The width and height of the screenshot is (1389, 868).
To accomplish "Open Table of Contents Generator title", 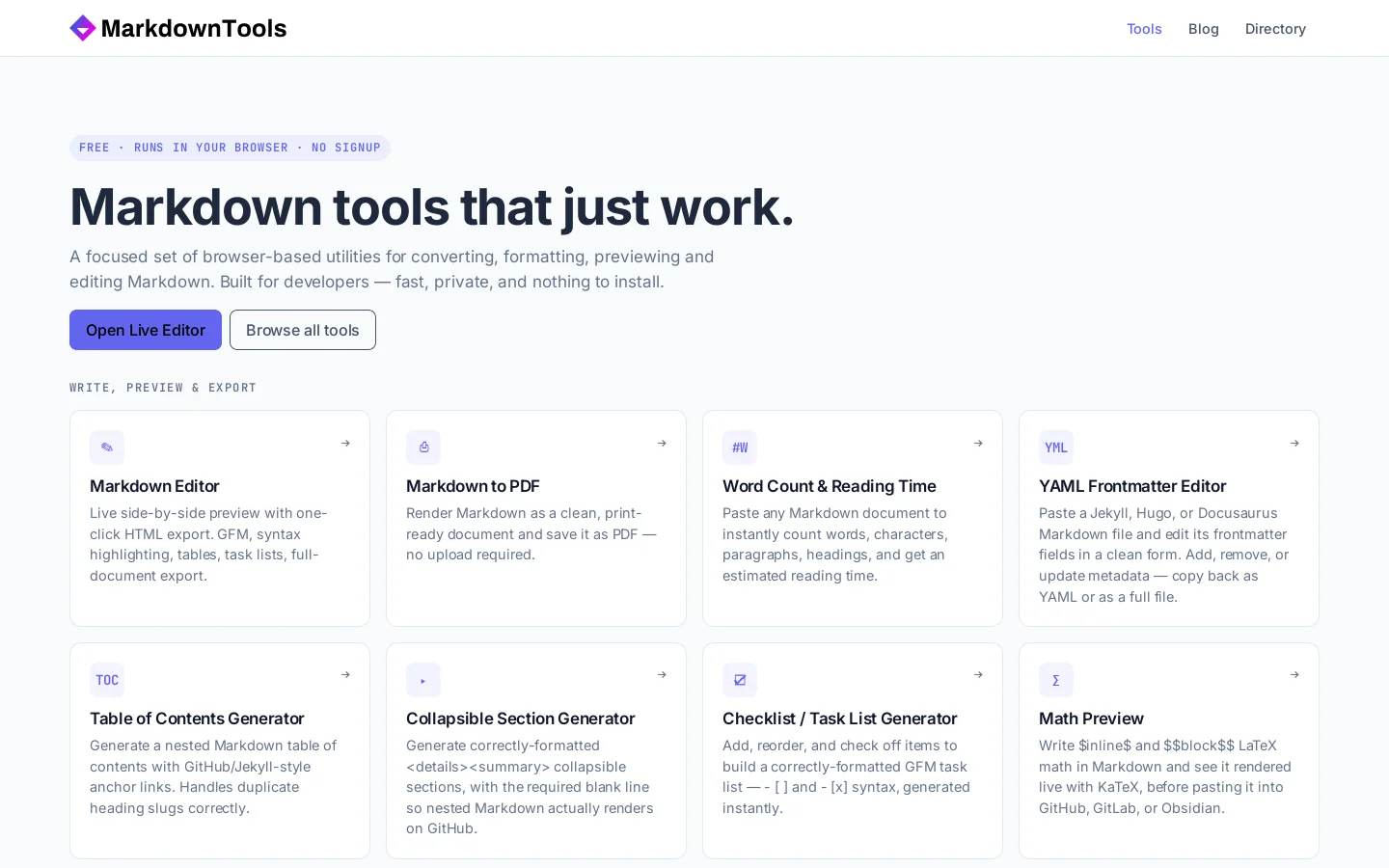I will tap(197, 719).
